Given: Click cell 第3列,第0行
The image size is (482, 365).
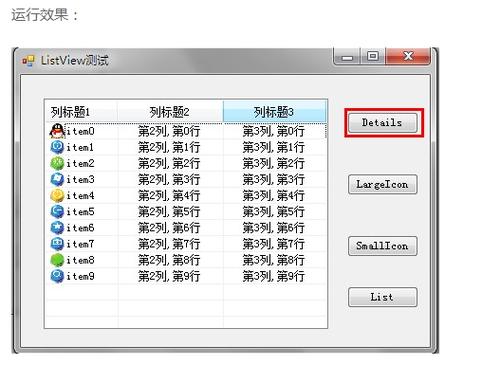Looking at the screenshot, I should [x=273, y=131].
